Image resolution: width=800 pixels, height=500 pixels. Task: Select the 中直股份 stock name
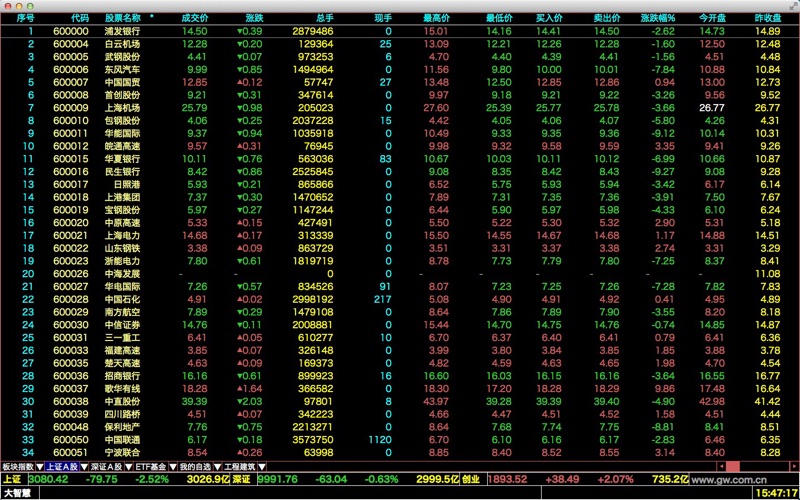click(x=122, y=401)
